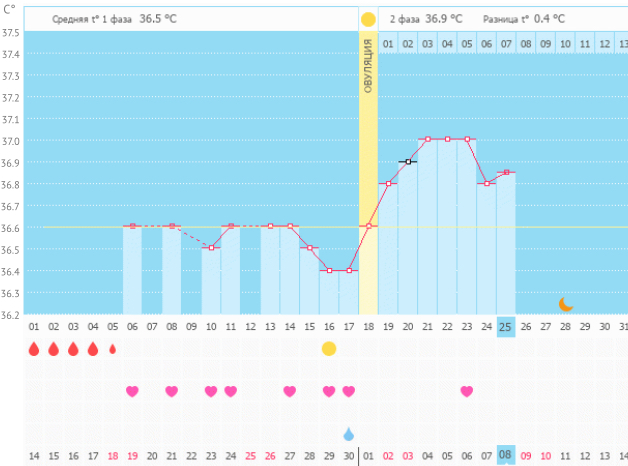Screen dimensions: 628x466
Task: Select the highlighted cycle day 25
Action: [505, 327]
